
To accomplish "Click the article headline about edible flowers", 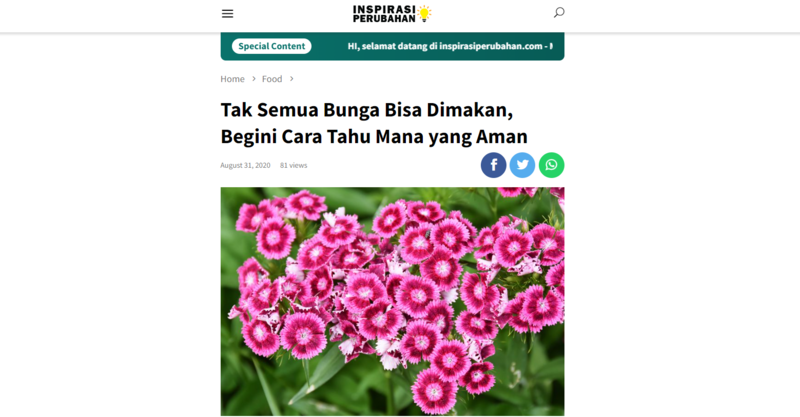I will 374,123.
